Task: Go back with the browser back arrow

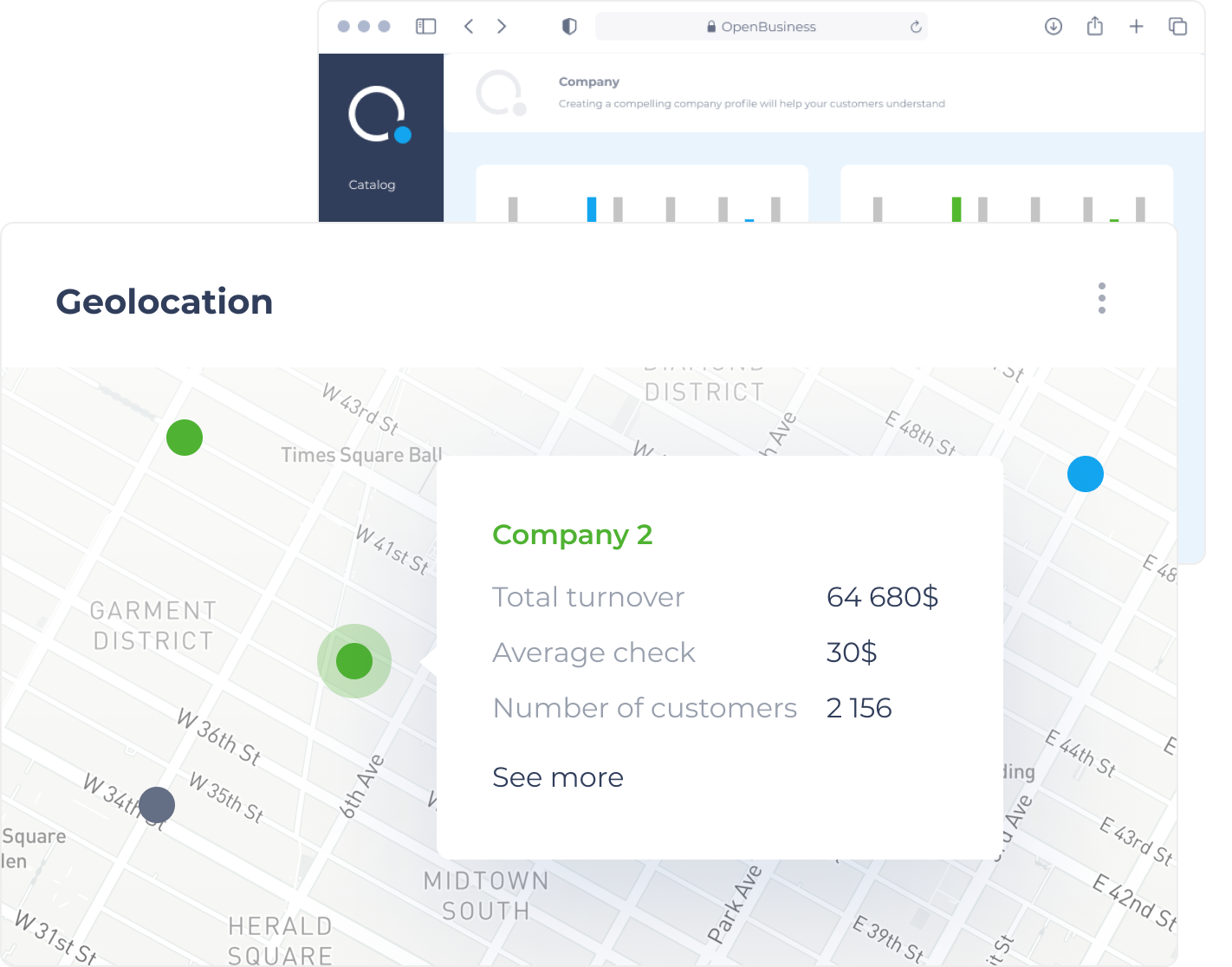Action: coord(469,26)
